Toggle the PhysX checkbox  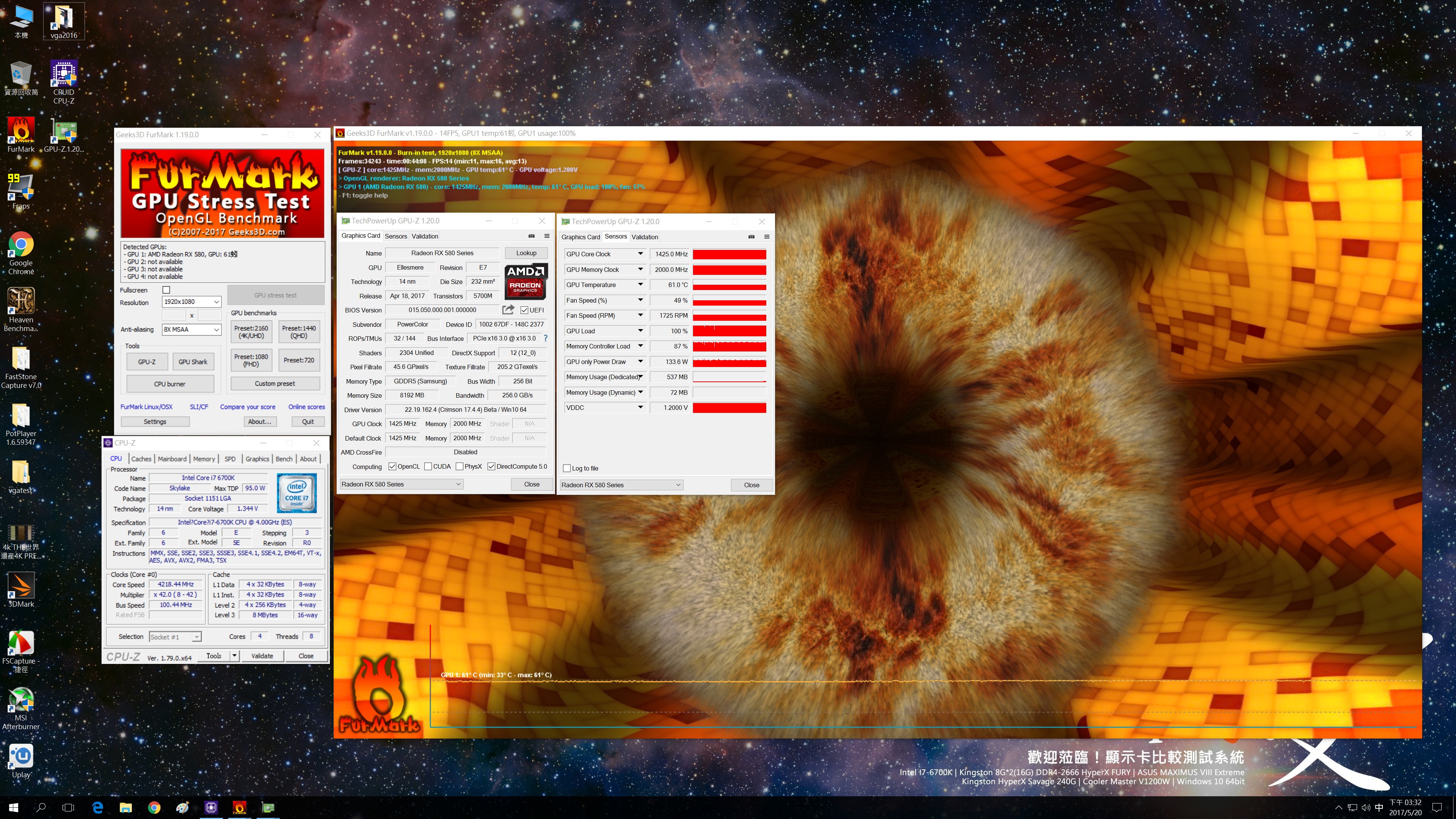point(460,466)
